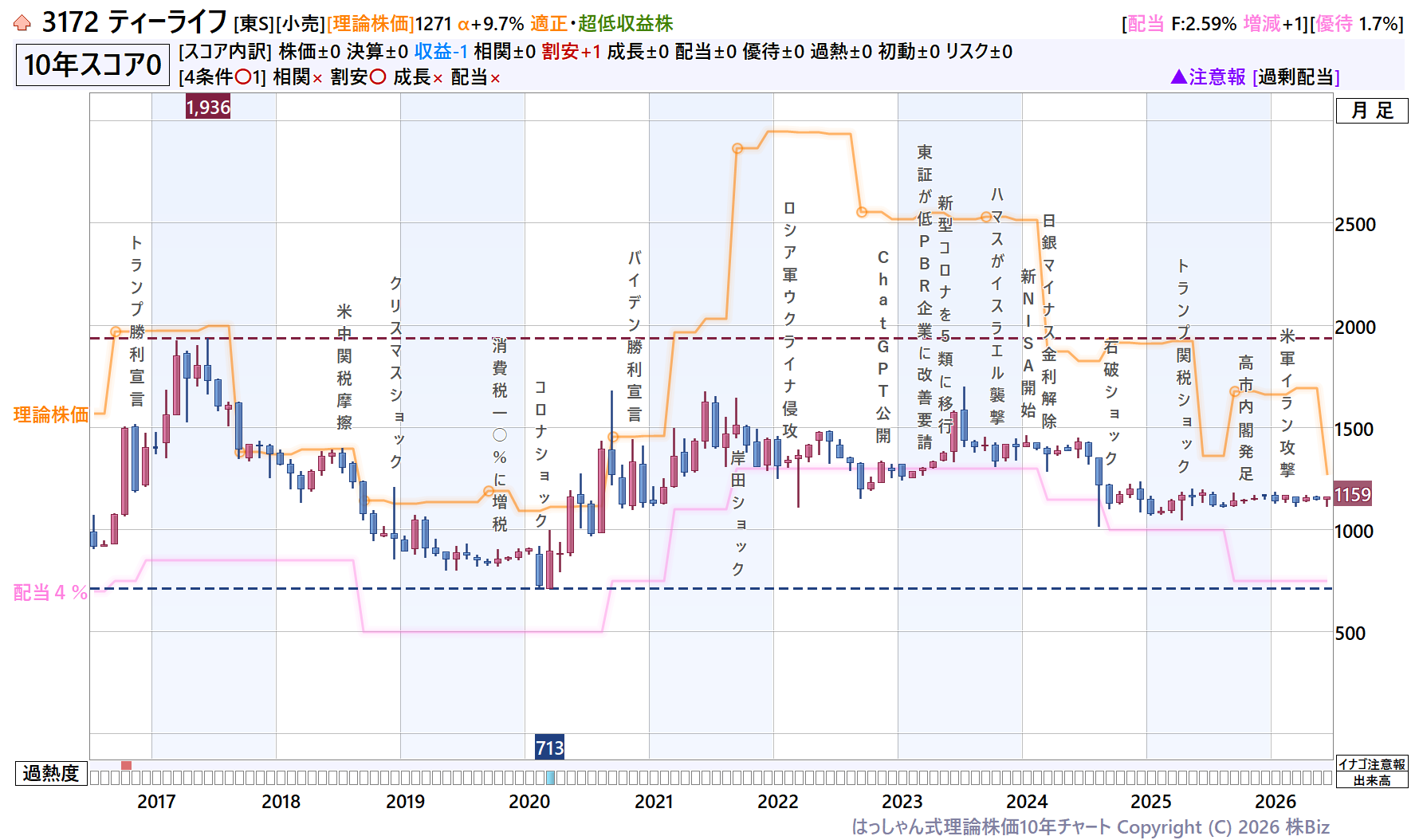Click the 超低収益株 classification text
Screen dimensions: 1419x840
point(626,24)
